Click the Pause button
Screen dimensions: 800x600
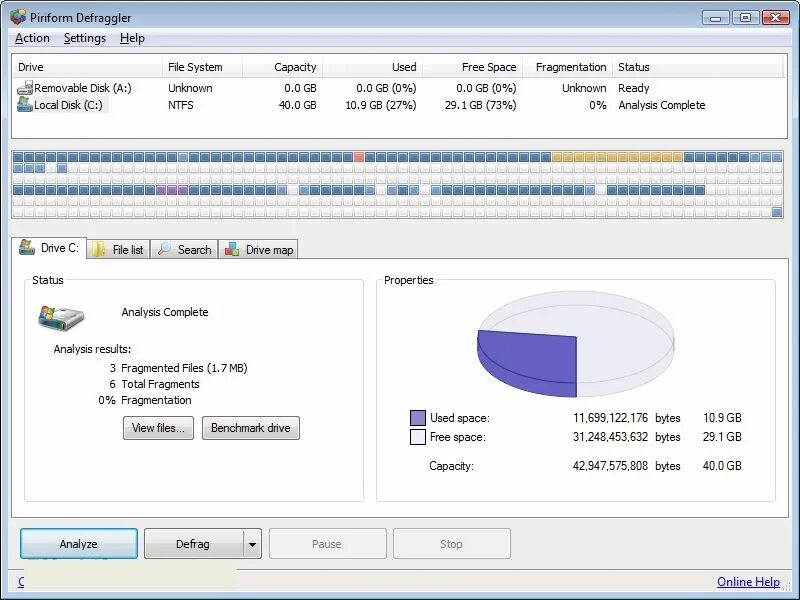pyautogui.click(x=327, y=544)
